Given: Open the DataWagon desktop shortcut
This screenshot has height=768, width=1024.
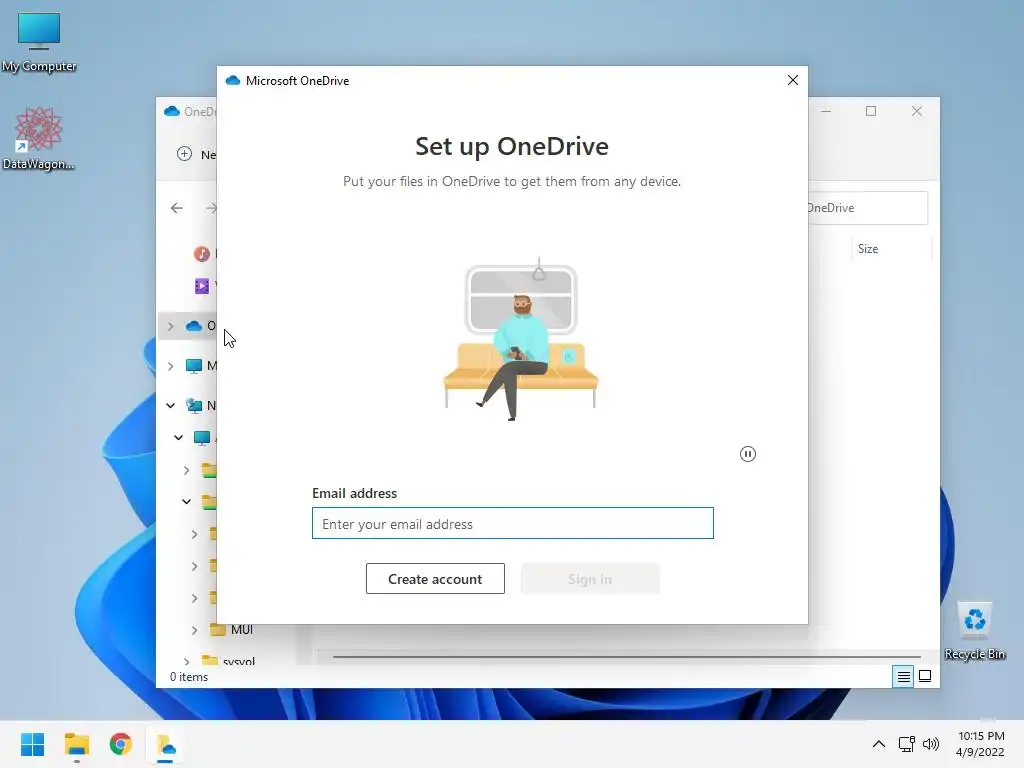Looking at the screenshot, I should [x=39, y=138].
